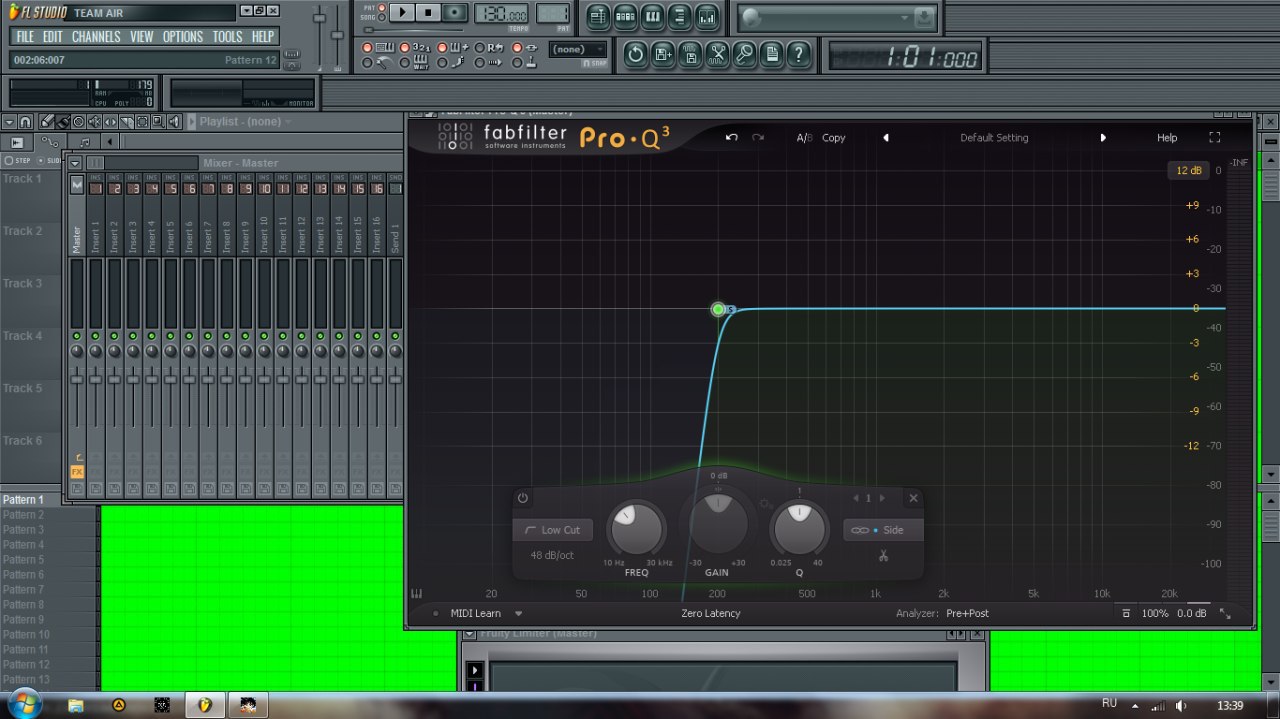Open the CHANNELS menu
Viewport: 1280px width, 719px height.
(96, 37)
